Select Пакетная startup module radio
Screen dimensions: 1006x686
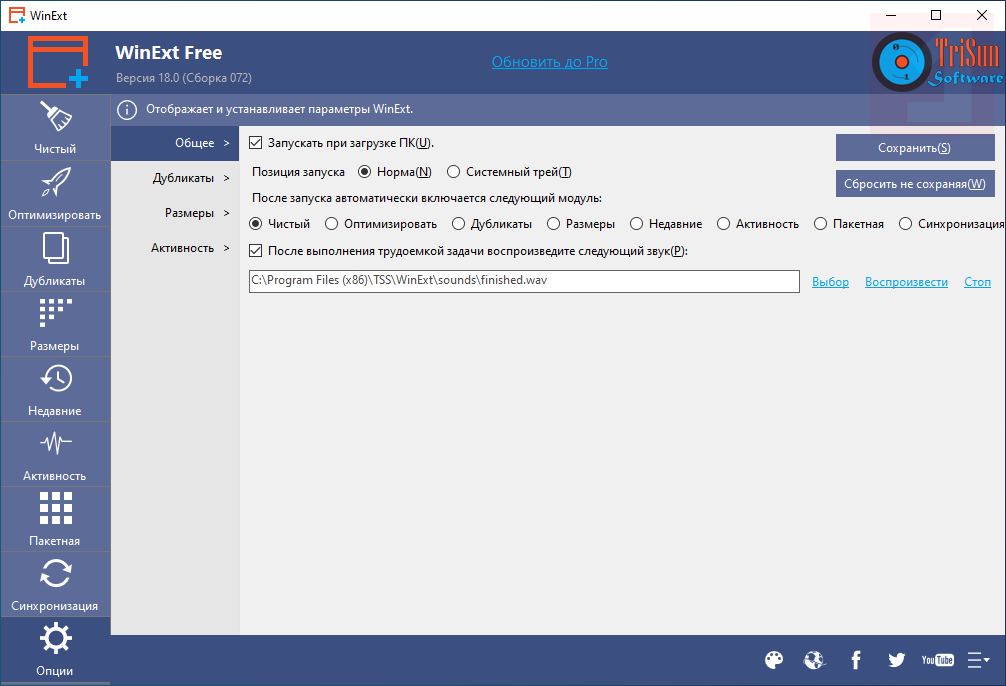tap(820, 224)
